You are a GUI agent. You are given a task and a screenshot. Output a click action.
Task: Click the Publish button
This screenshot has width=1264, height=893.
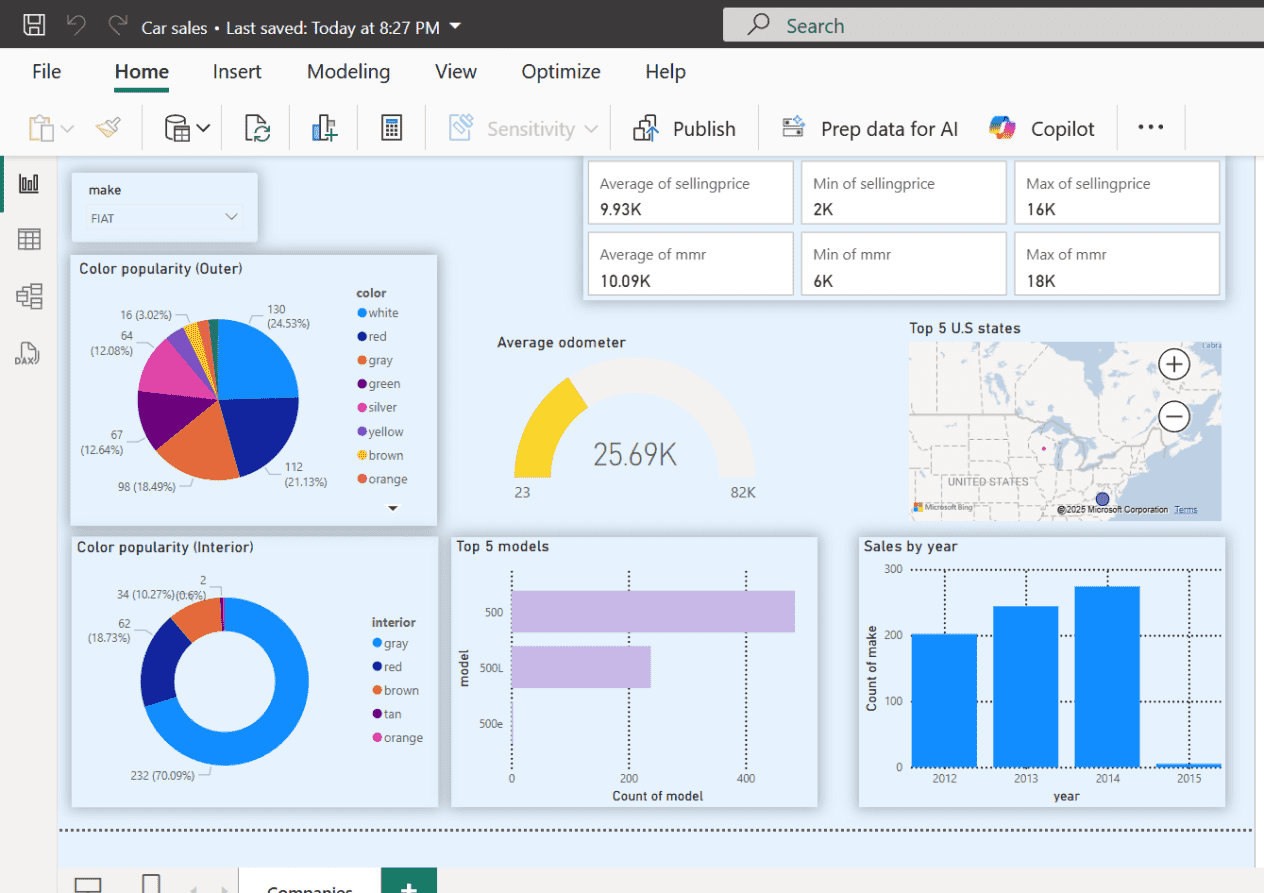(684, 128)
